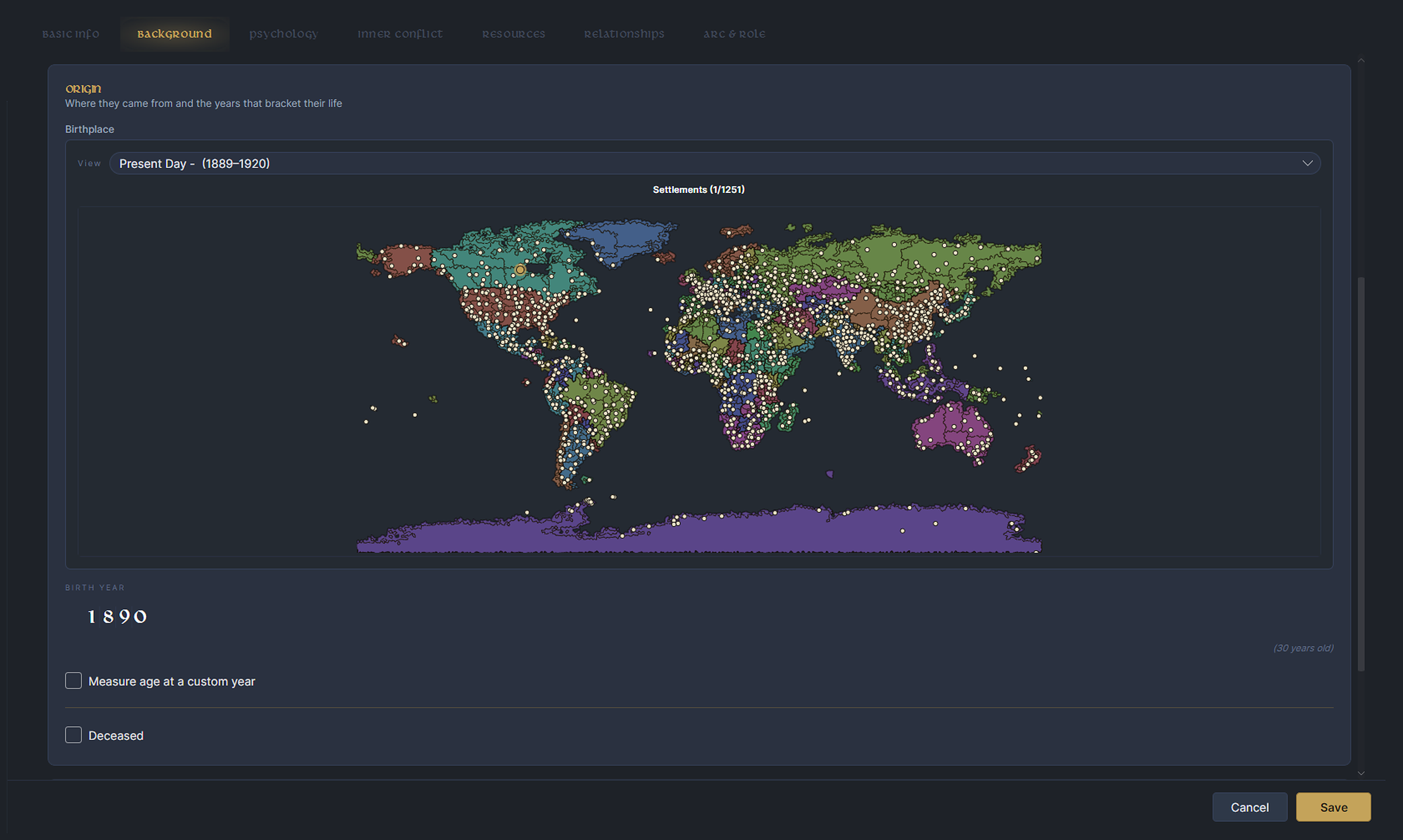The image size is (1403, 840).
Task: Click the scroll down arrow of the panel
Action: tap(1361, 773)
